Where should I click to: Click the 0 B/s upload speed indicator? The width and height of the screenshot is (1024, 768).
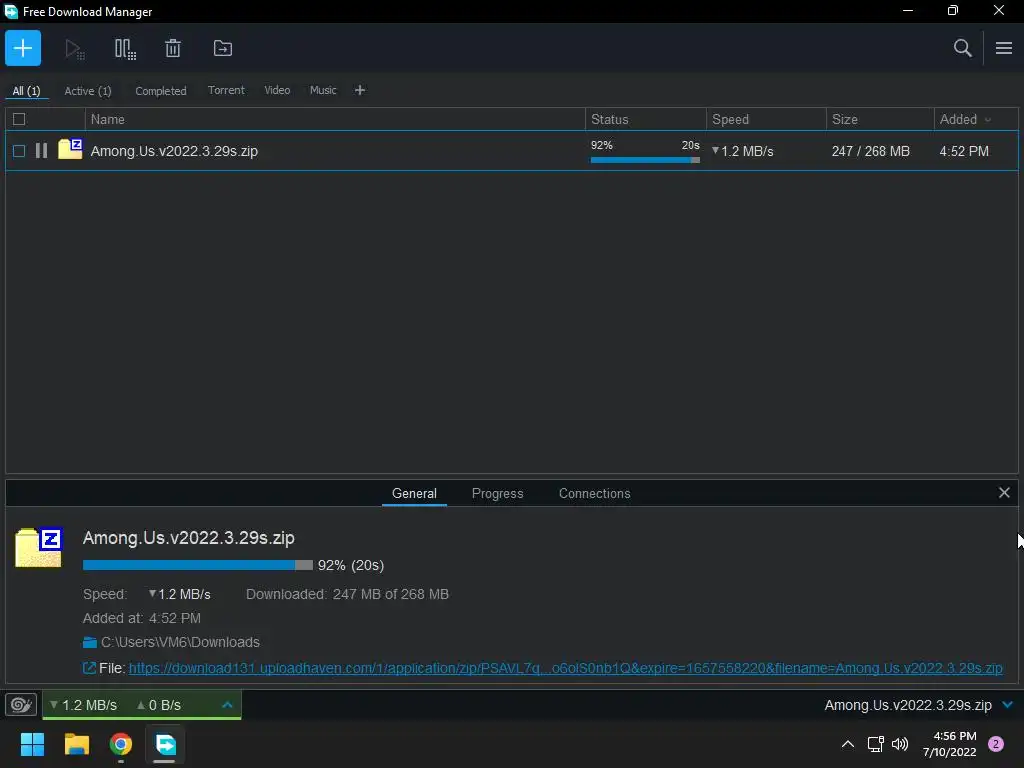159,705
